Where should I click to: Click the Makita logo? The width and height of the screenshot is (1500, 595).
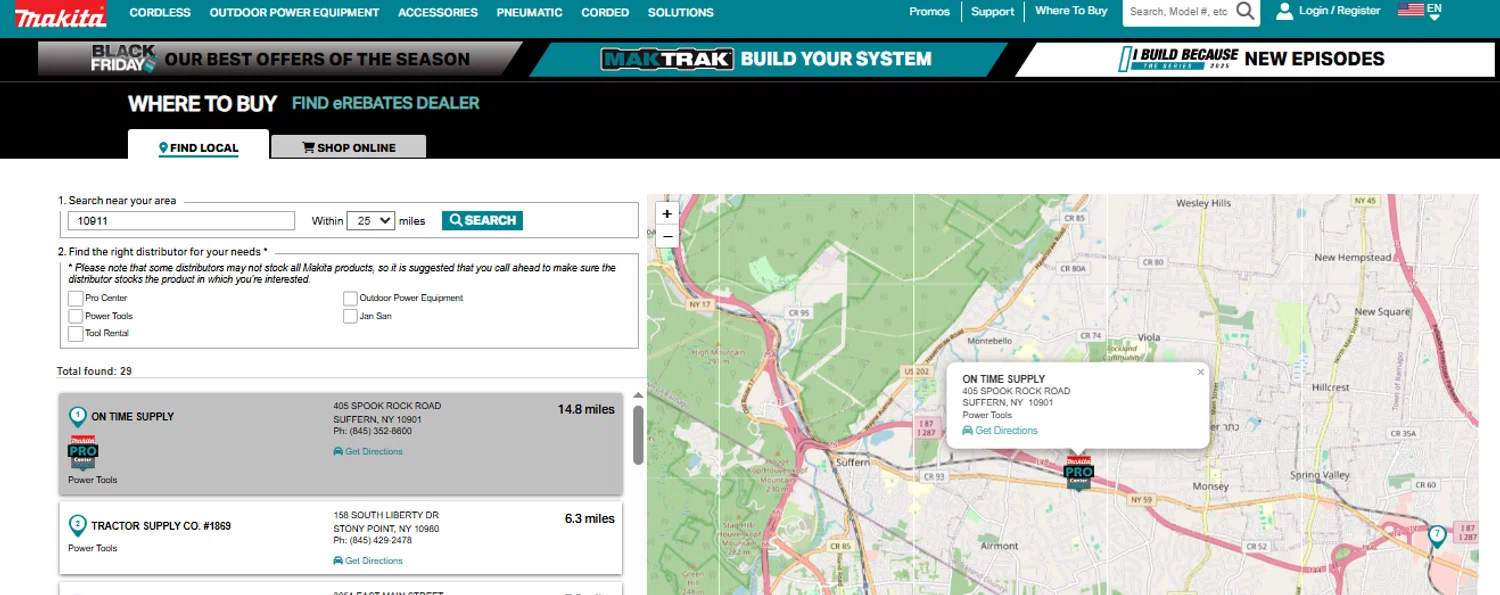point(60,16)
